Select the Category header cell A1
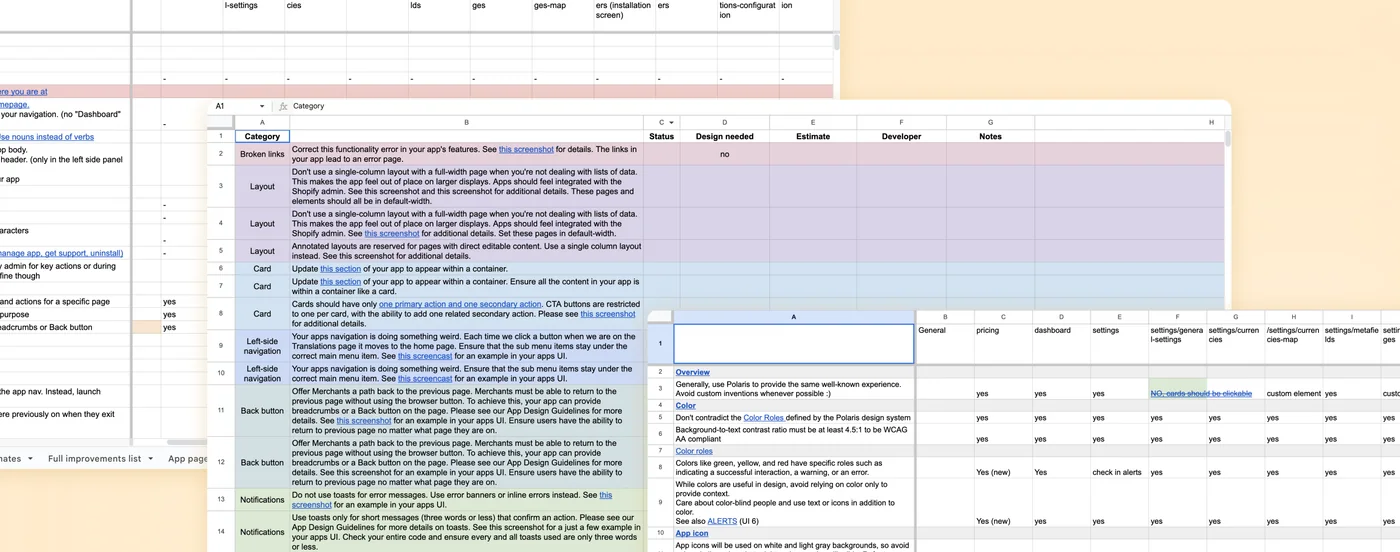The width and height of the screenshot is (1400, 552). pos(263,136)
